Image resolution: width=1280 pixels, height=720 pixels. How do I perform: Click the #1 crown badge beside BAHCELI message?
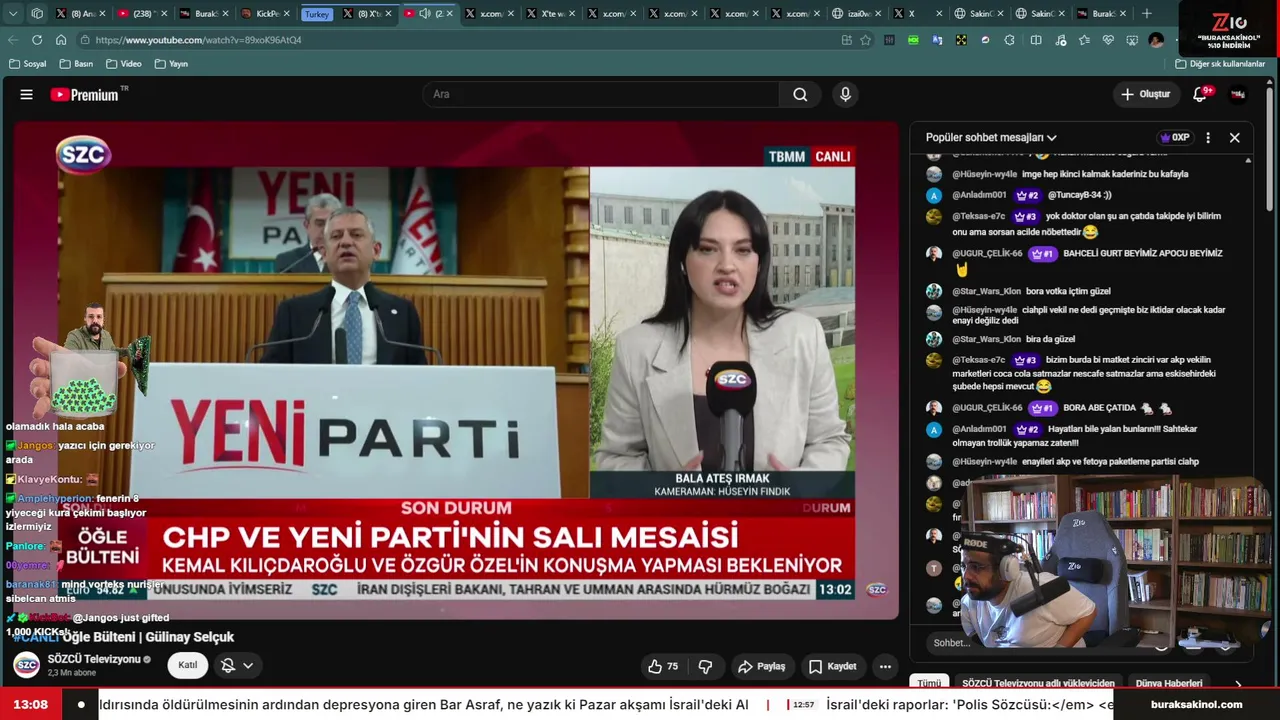click(1043, 254)
